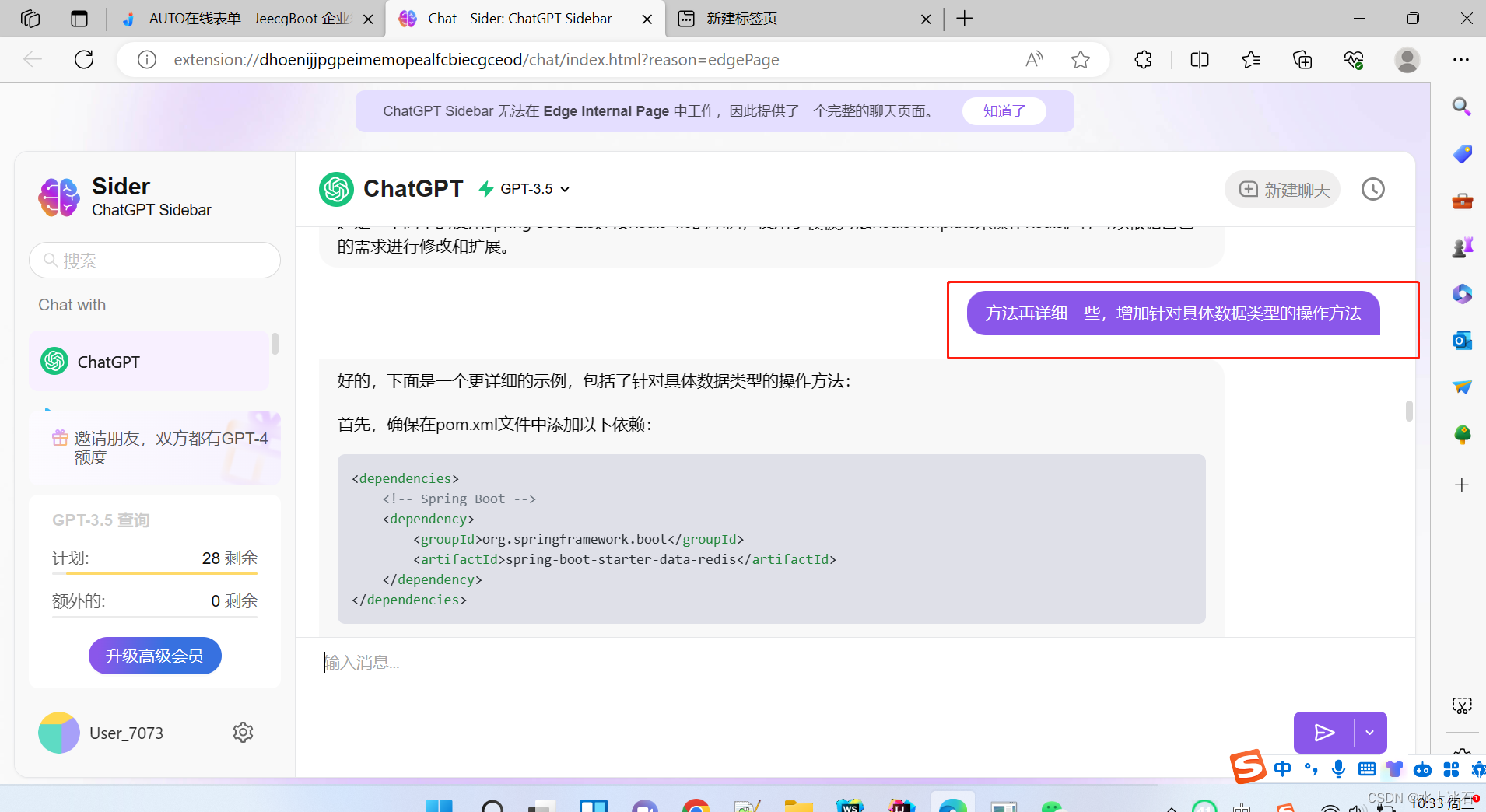Dismiss notice with 知道了 button
The width and height of the screenshot is (1486, 812).
(1004, 111)
